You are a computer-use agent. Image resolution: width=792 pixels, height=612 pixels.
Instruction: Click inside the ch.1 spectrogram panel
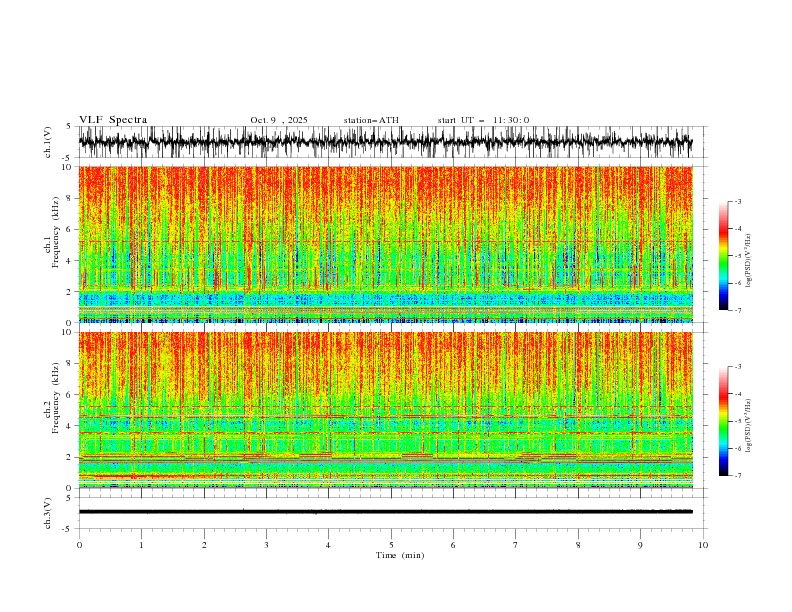385,244
